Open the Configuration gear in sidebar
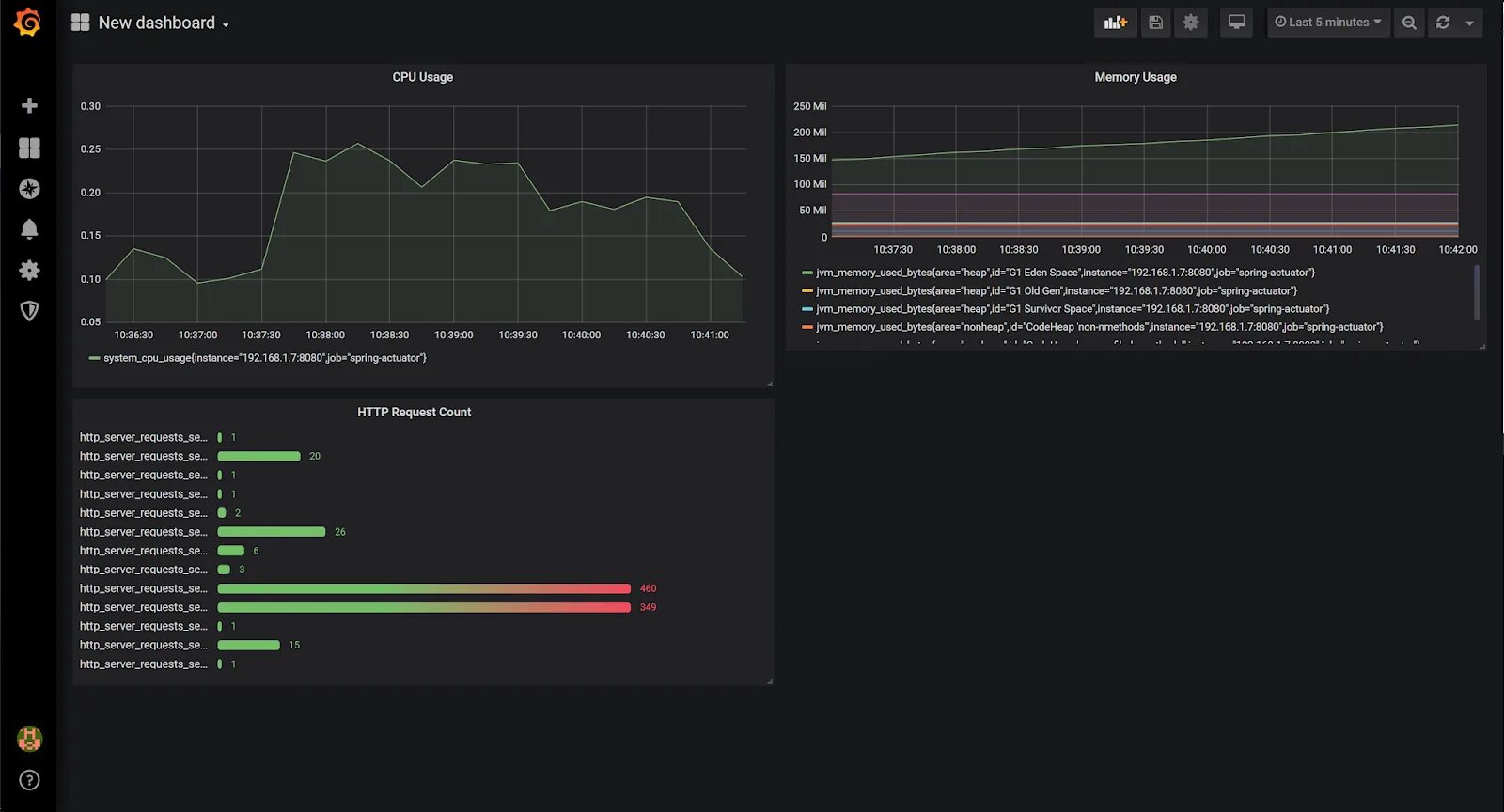The height and width of the screenshot is (812, 1504). [29, 271]
